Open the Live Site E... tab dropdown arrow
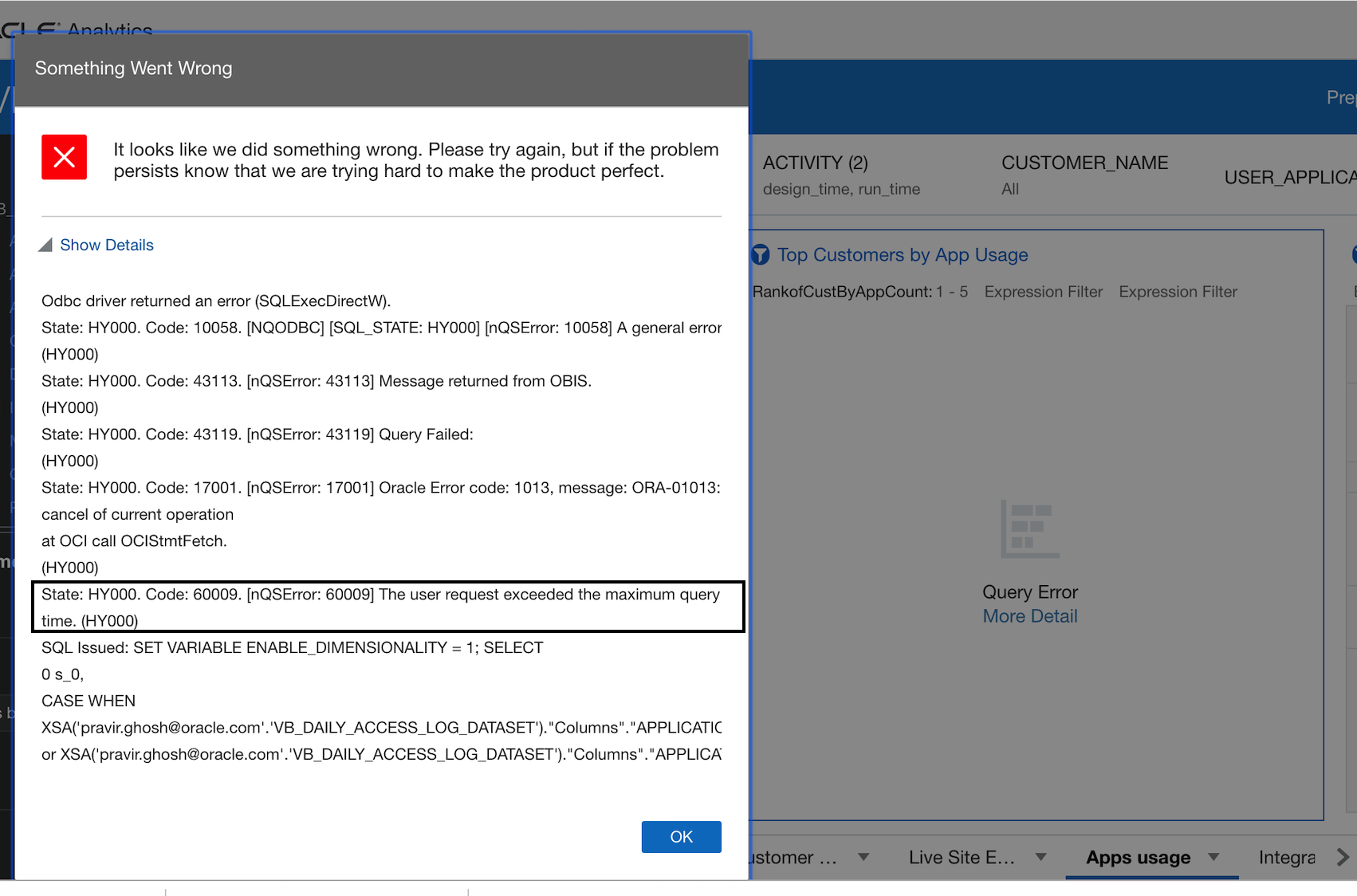Viewport: 1357px width, 896px height. [1040, 857]
